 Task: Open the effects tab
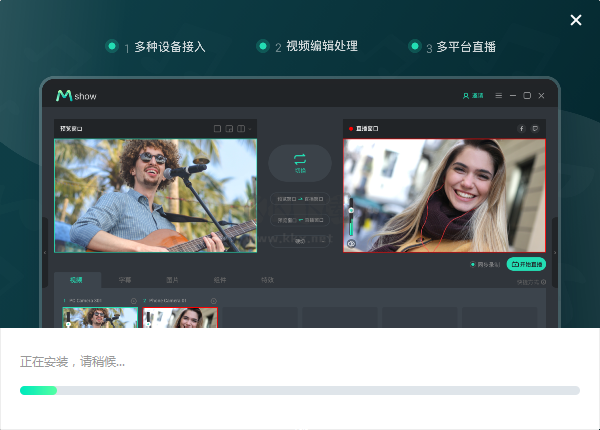[x=267, y=280]
